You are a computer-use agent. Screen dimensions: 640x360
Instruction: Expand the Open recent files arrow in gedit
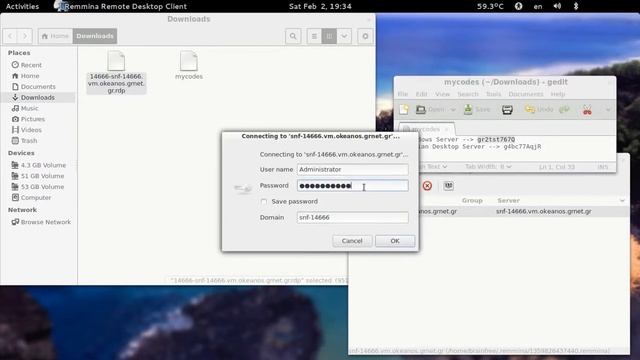[453, 109]
